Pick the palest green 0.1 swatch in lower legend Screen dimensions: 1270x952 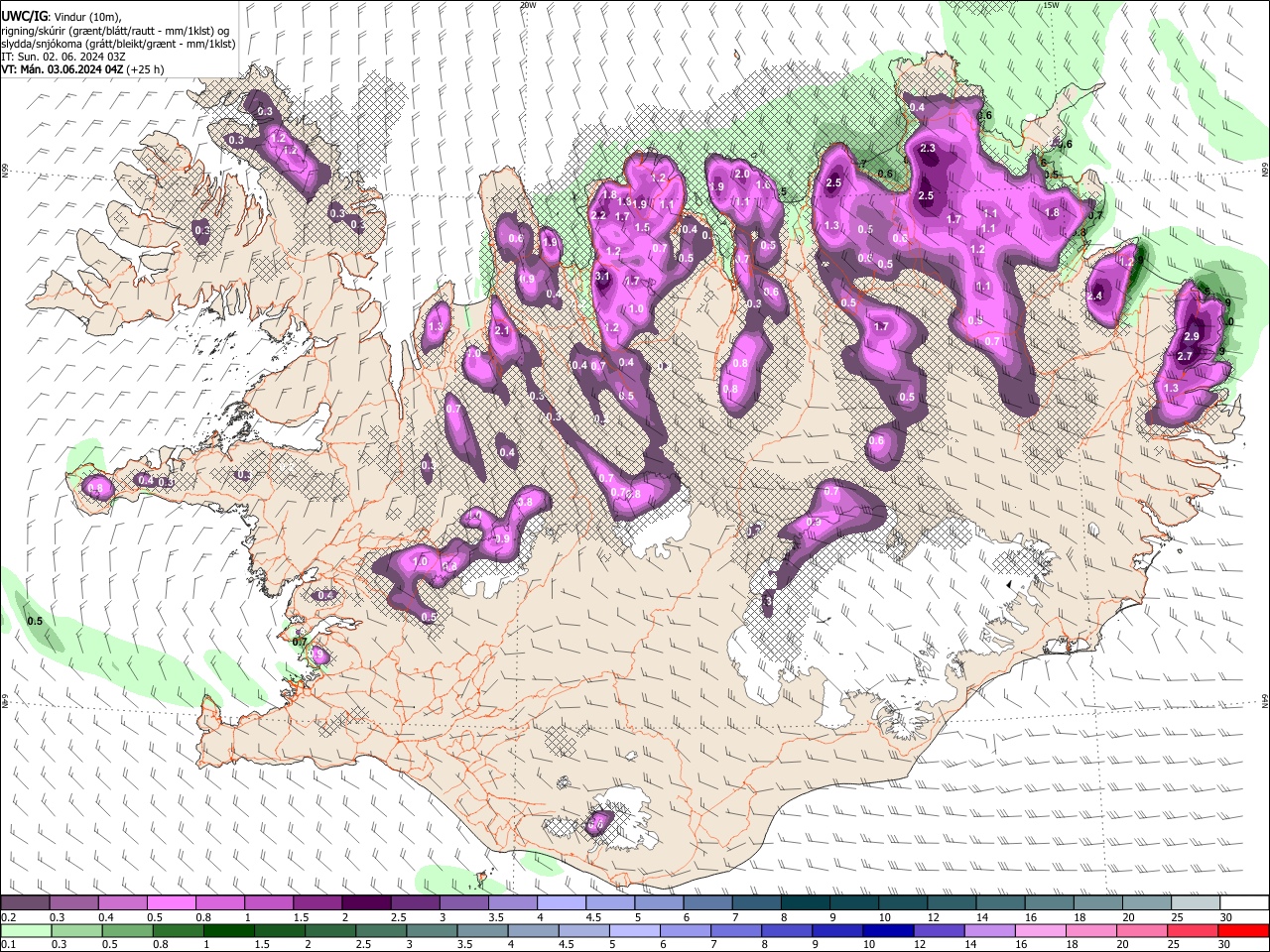(25, 930)
